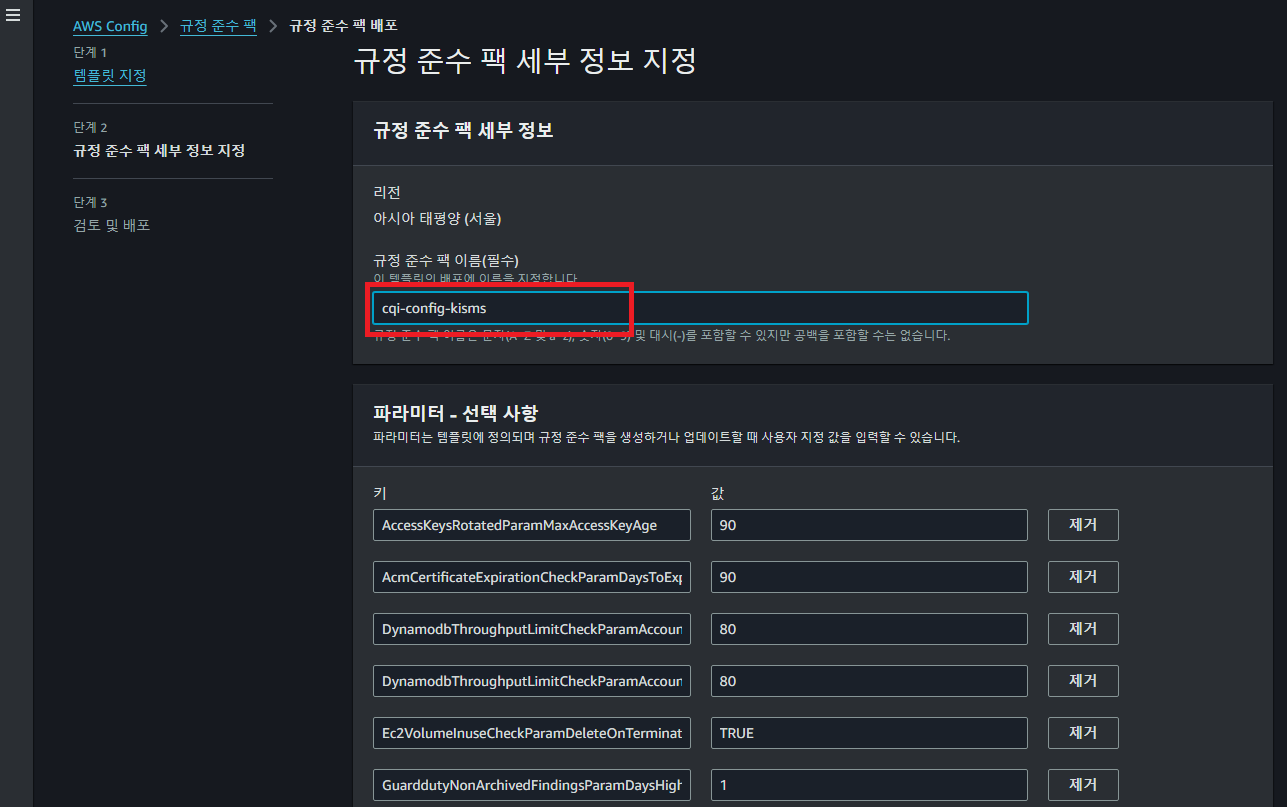Remove the second DynamodbThroughputLimitCheck parameter

pos(1082,680)
